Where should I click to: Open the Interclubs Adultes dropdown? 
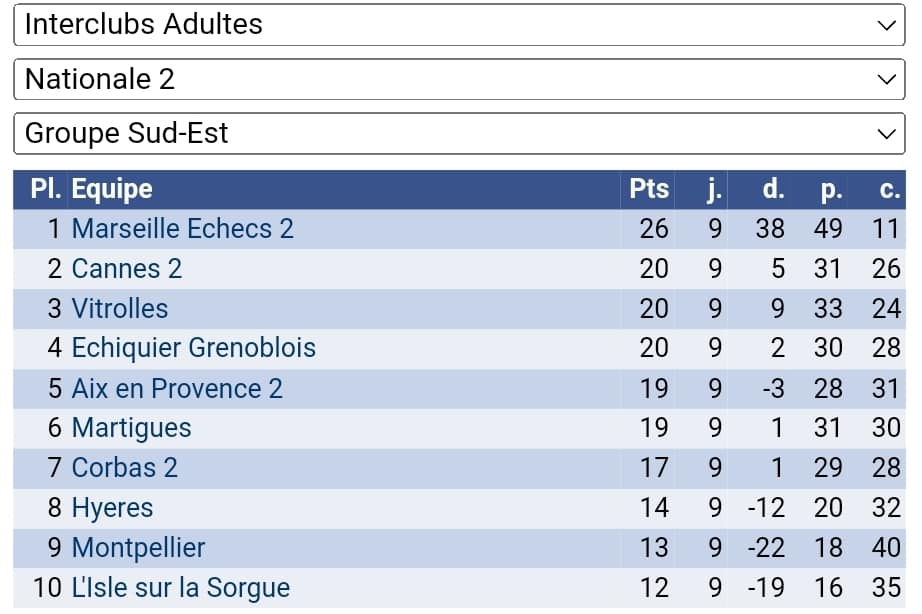[x=459, y=25]
